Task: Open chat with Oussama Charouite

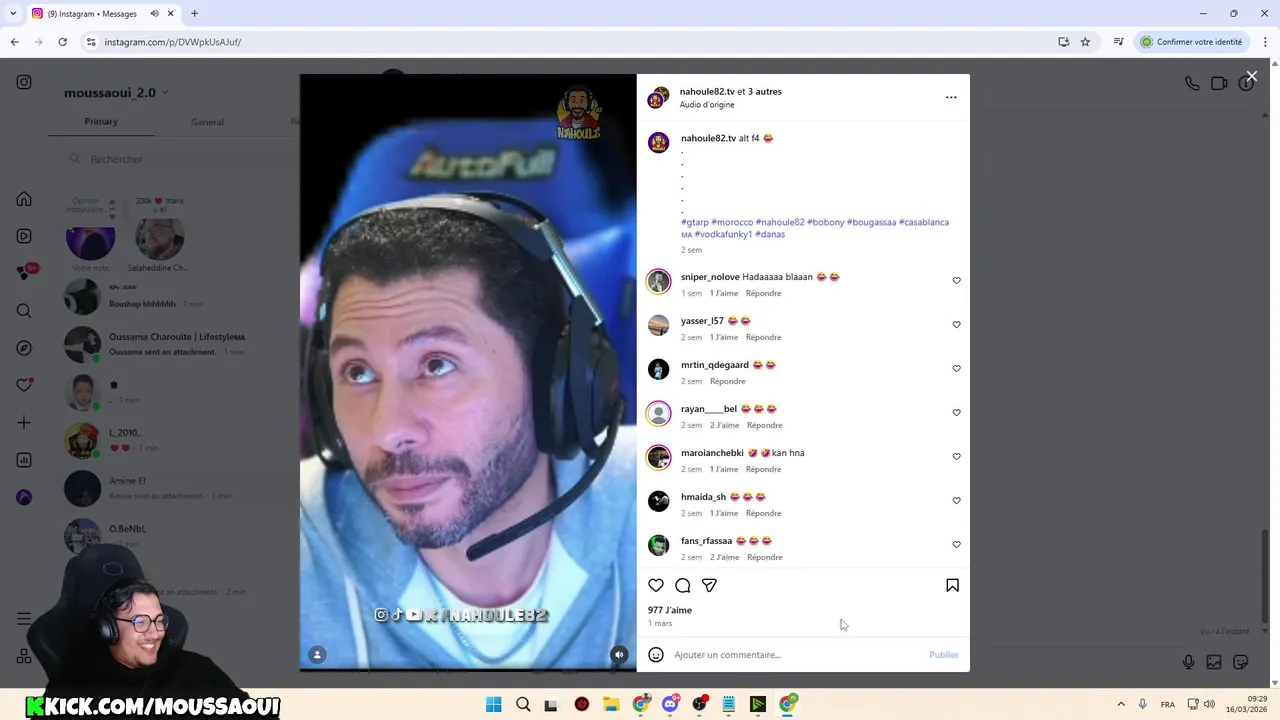Action: coord(175,344)
